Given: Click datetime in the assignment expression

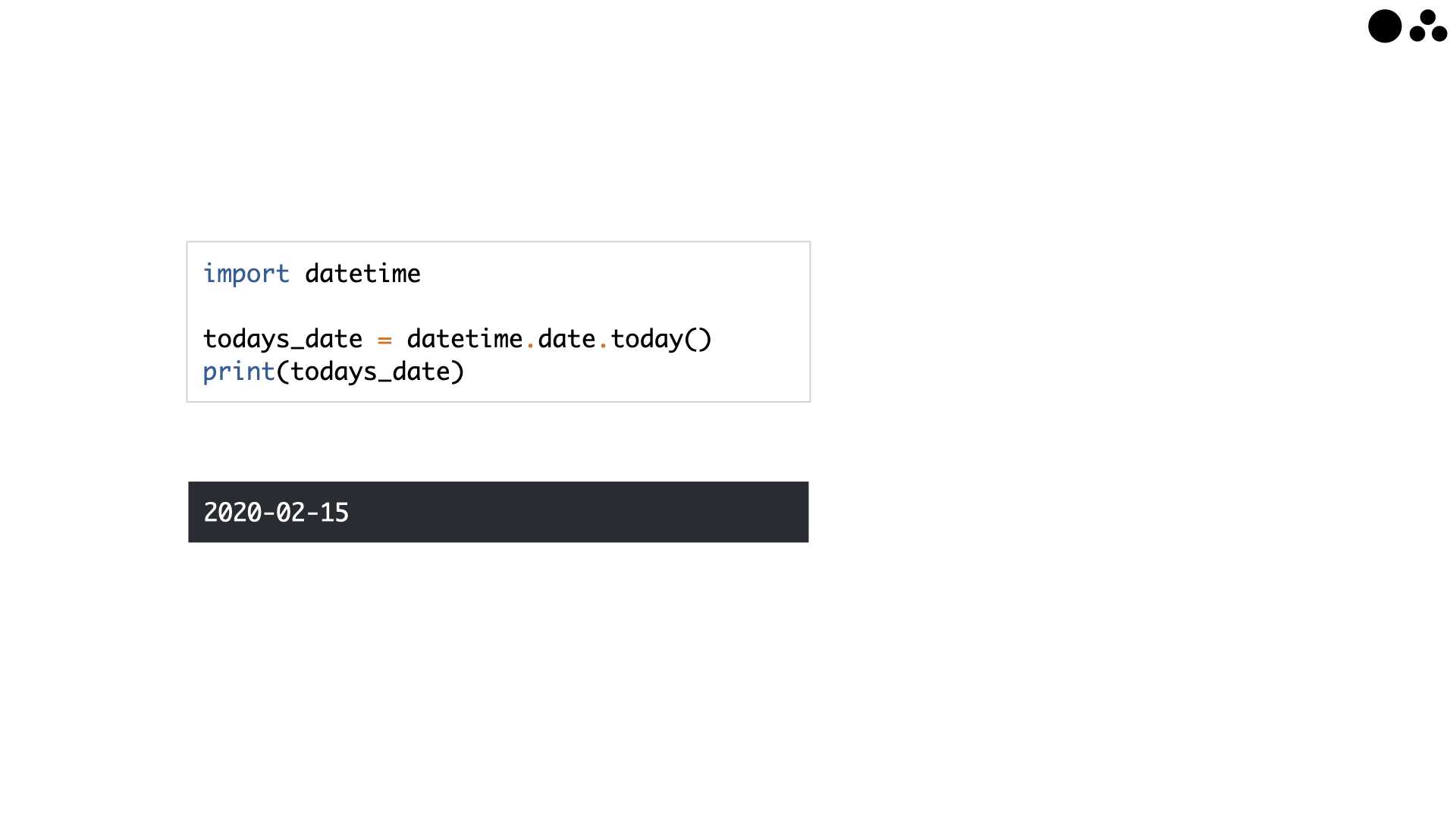Looking at the screenshot, I should coord(465,339).
